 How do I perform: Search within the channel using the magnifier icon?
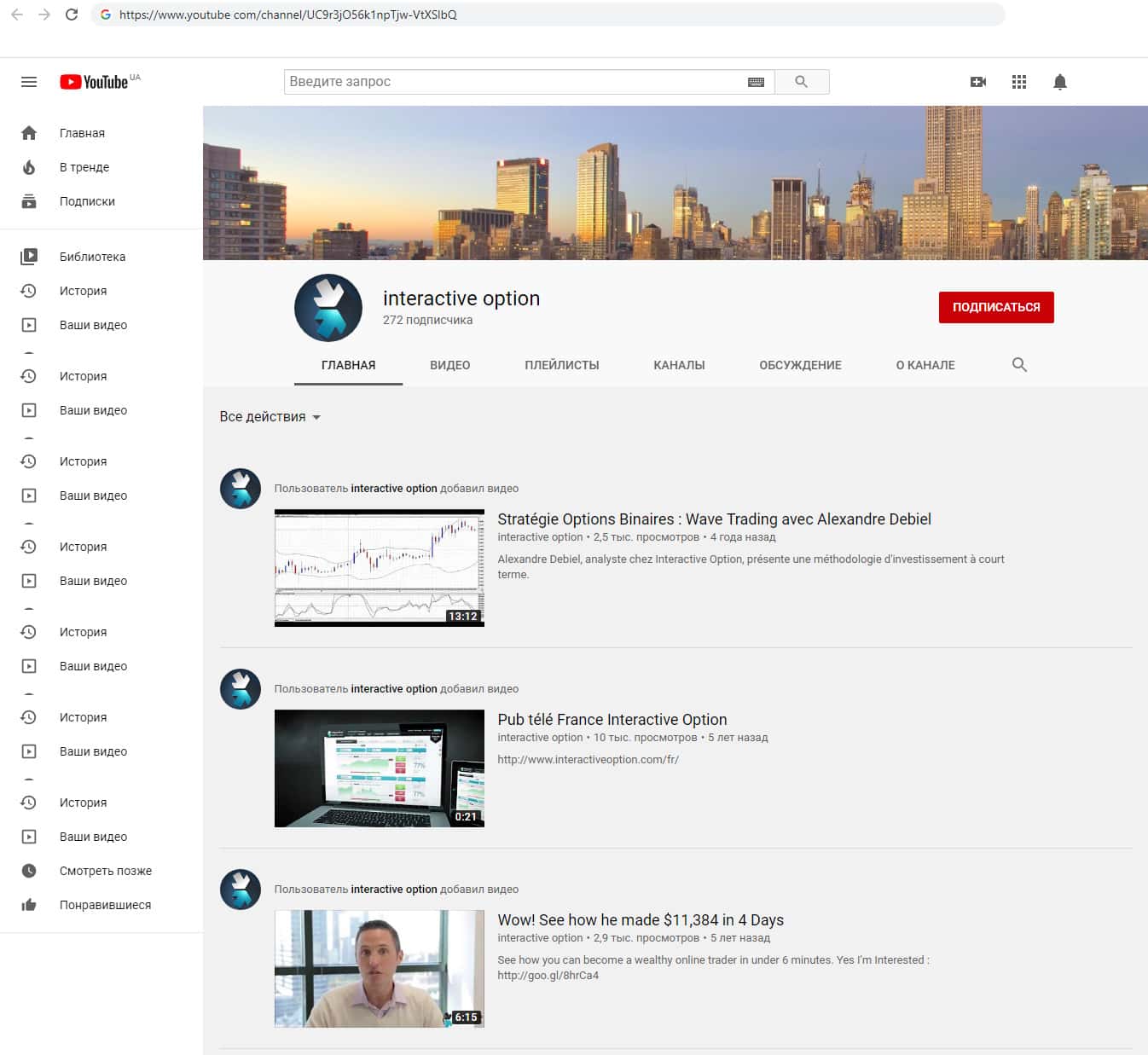pyautogui.click(x=1019, y=365)
